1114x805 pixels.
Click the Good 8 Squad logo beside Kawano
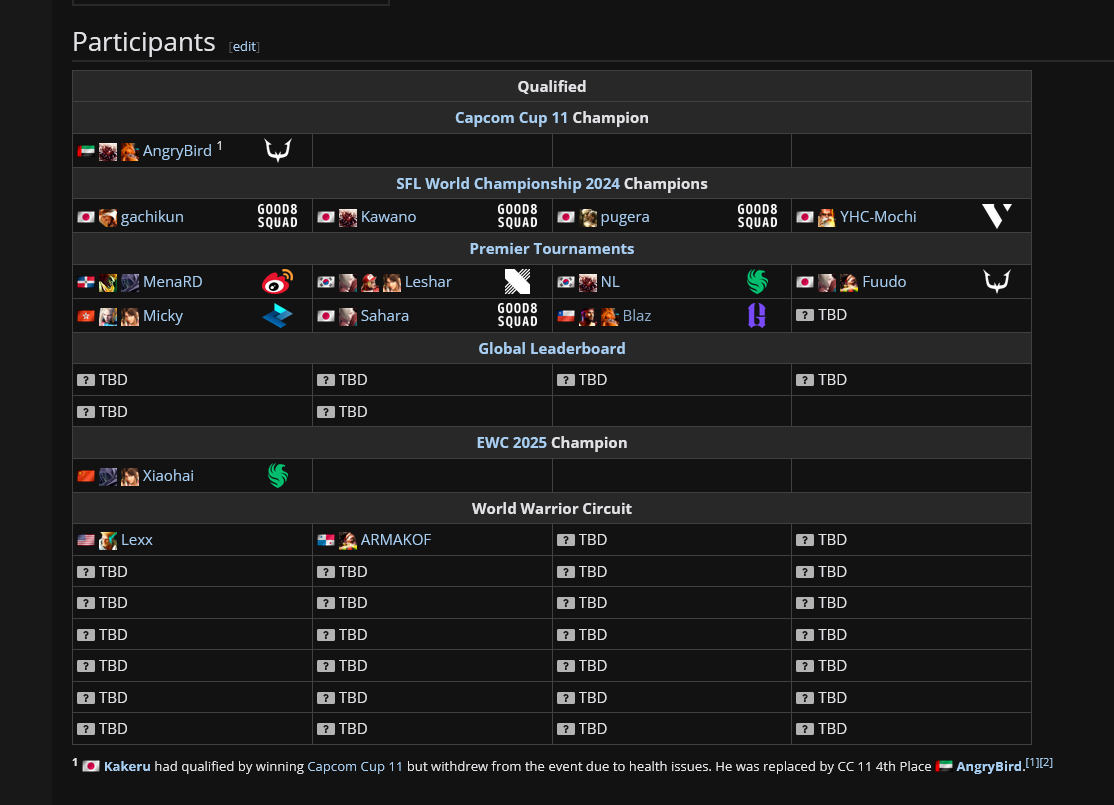click(x=517, y=216)
